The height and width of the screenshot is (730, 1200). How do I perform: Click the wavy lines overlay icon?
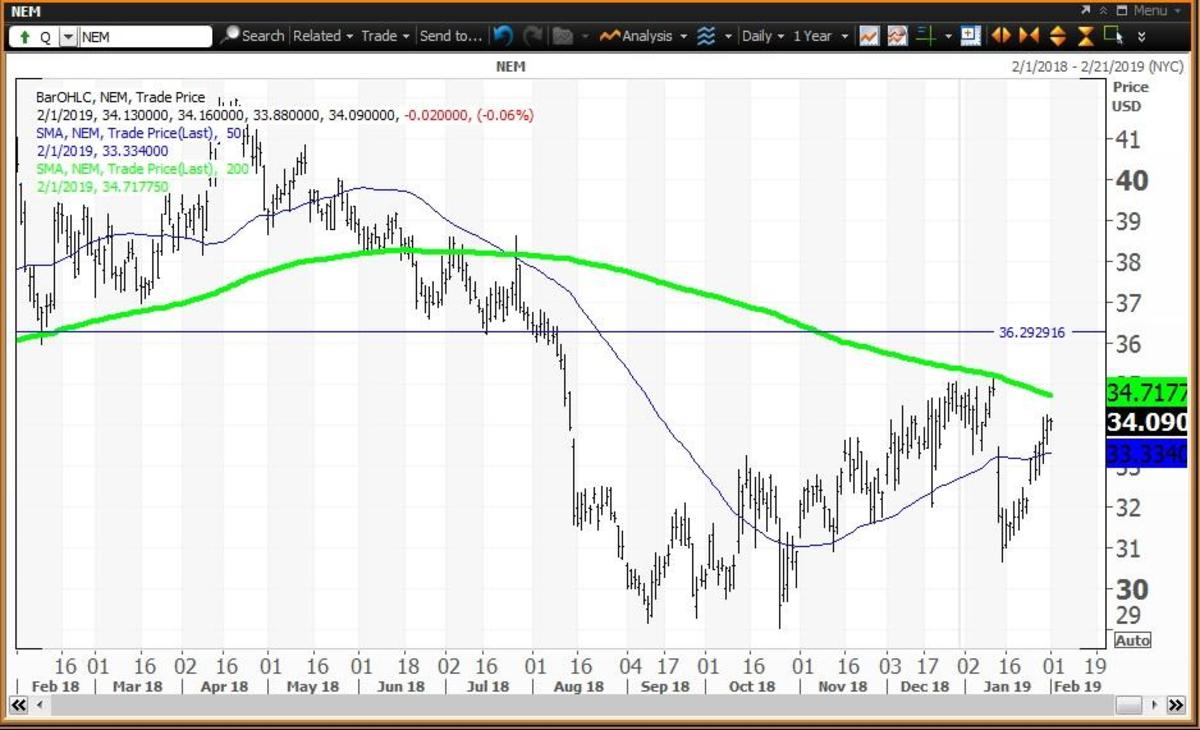(x=706, y=36)
